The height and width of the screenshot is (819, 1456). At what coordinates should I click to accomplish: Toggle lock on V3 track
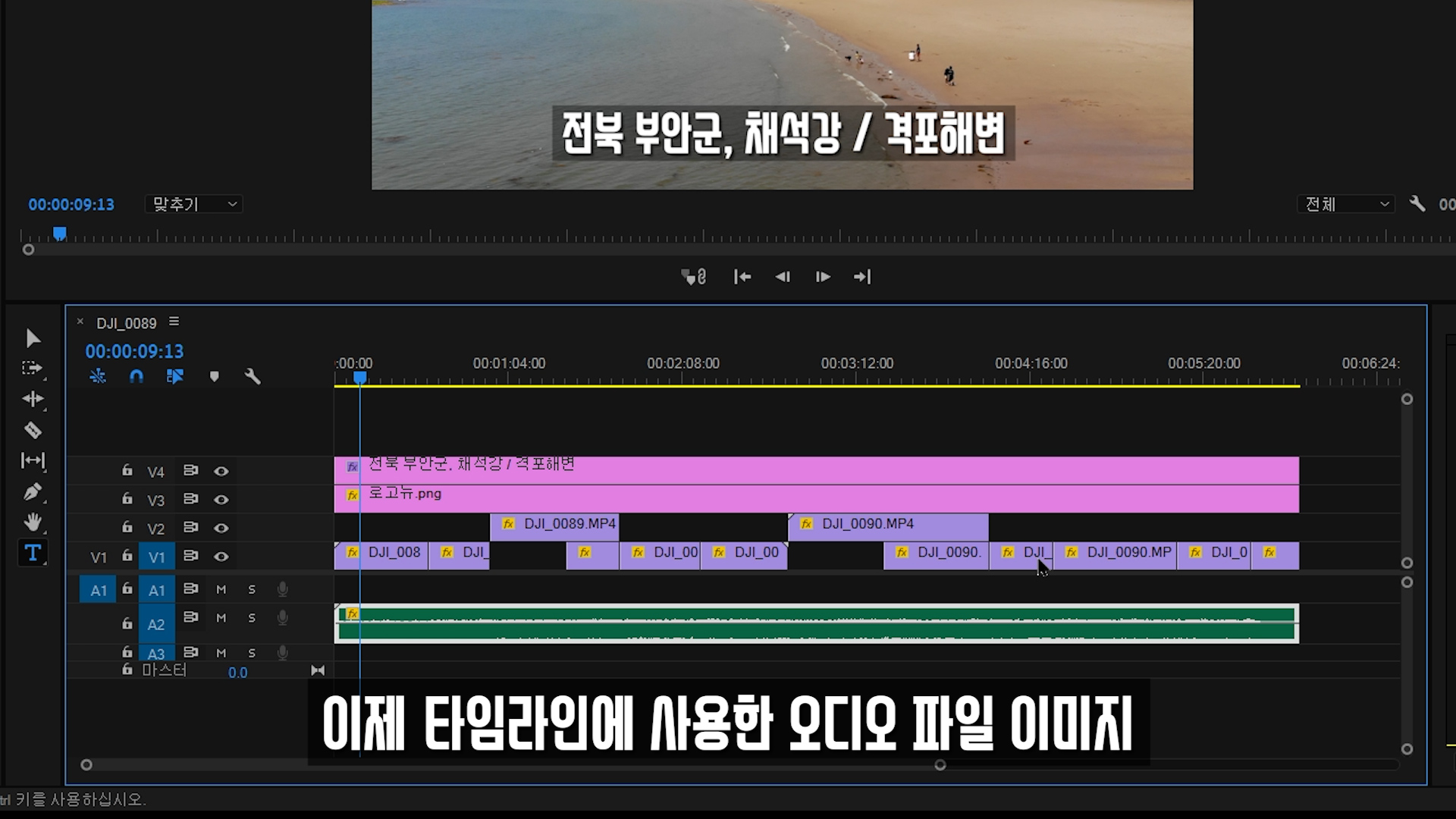[x=127, y=499]
